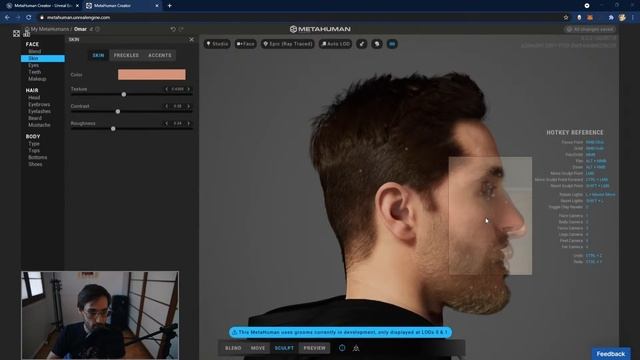Select Blend under Face
Image resolution: width=640 pixels, height=360 pixels.
click(35, 51)
